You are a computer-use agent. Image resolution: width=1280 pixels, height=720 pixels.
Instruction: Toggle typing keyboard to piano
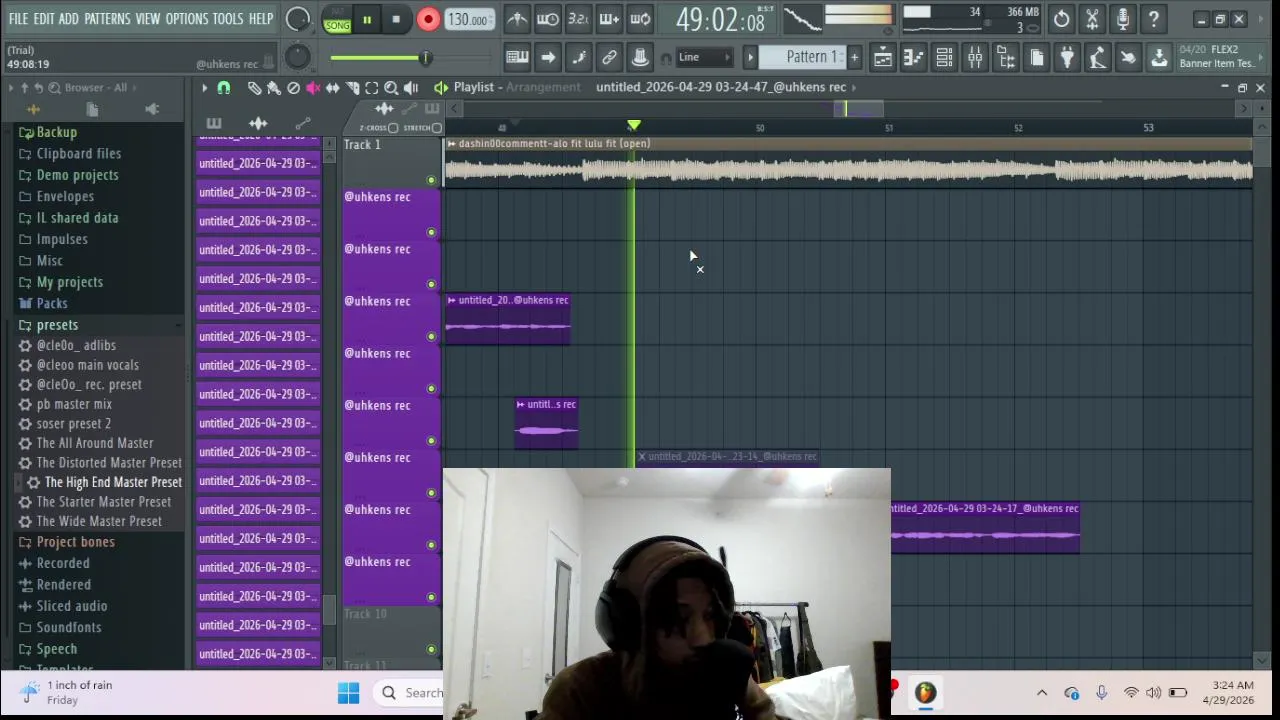click(517, 58)
